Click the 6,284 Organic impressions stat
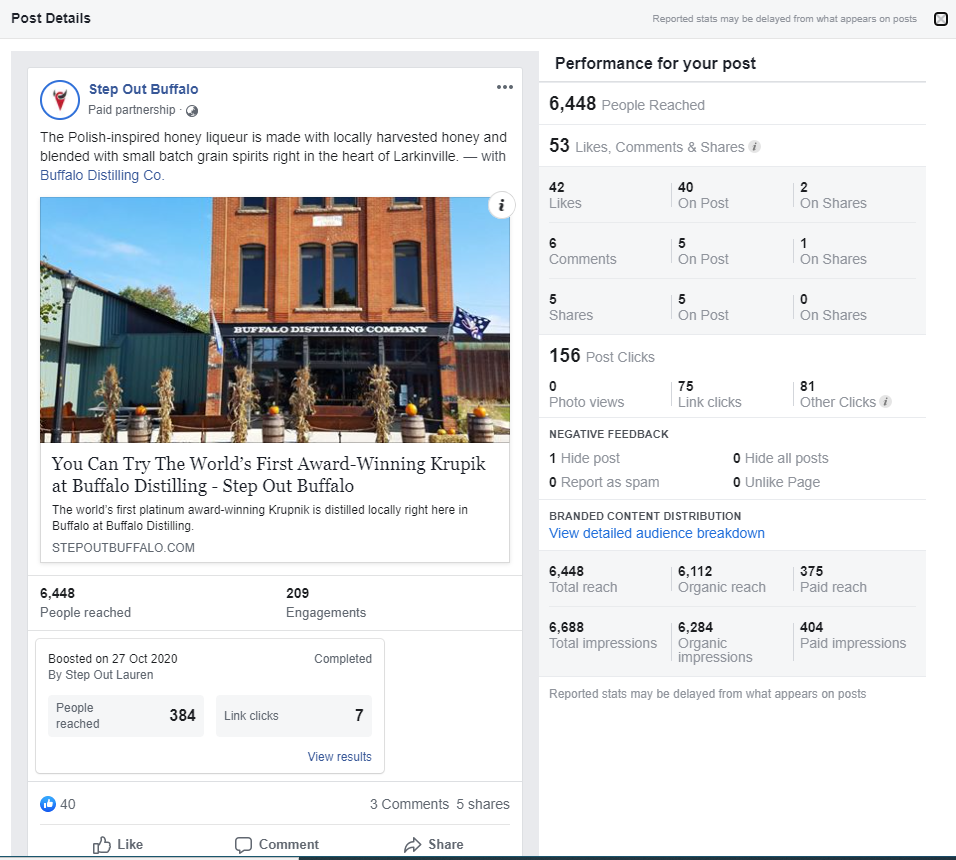The height and width of the screenshot is (860, 956). 715,642
